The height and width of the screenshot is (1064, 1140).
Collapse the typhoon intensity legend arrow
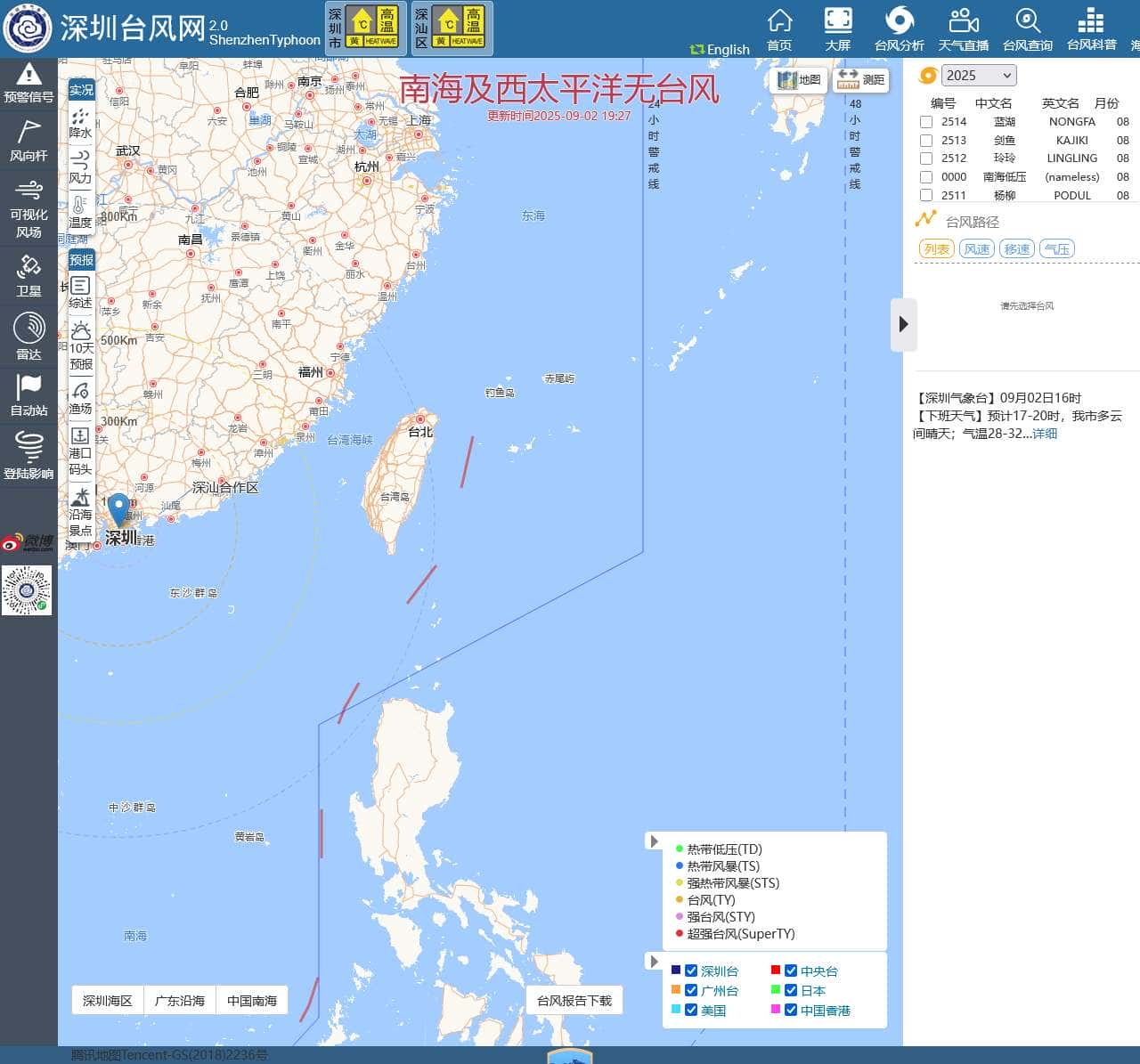point(655,841)
